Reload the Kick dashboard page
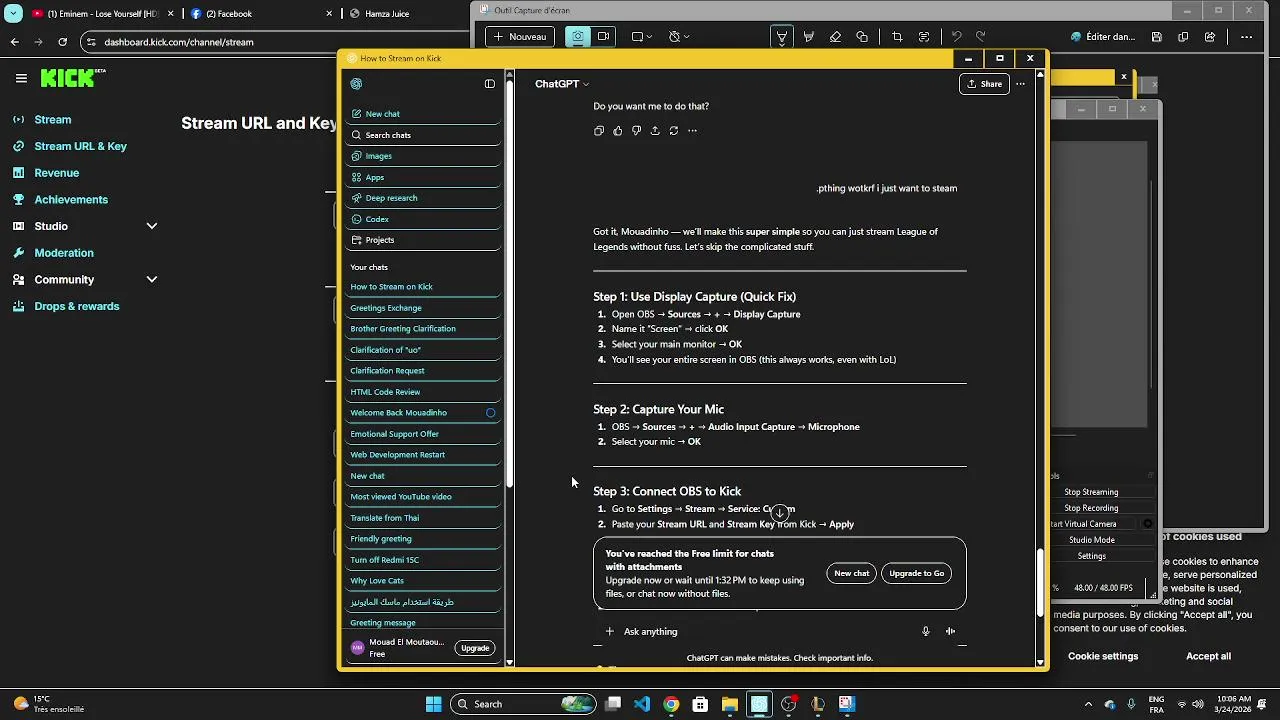The height and width of the screenshot is (720, 1280). [x=63, y=42]
